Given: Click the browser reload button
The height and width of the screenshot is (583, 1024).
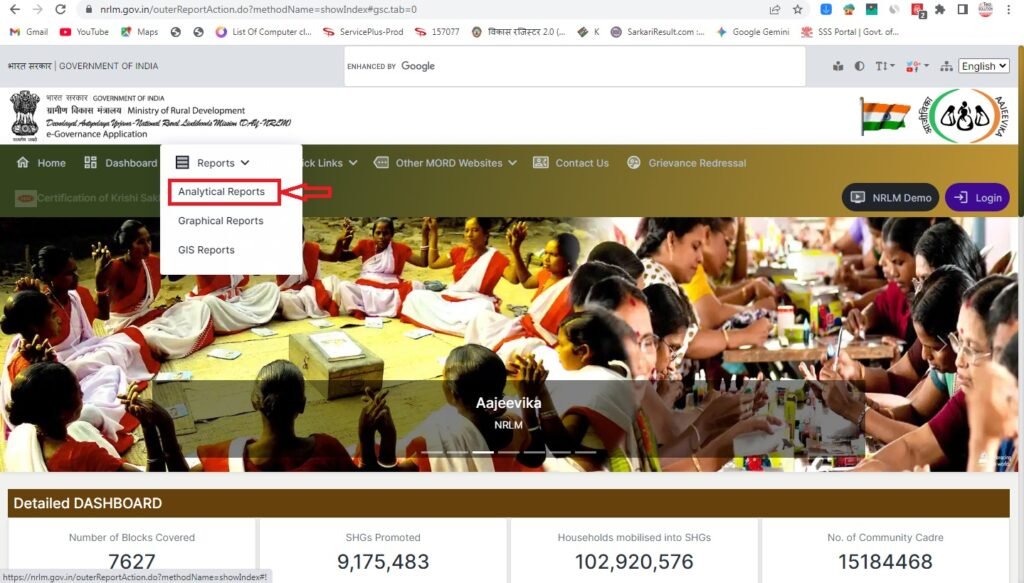Looking at the screenshot, I should click(x=60, y=9).
